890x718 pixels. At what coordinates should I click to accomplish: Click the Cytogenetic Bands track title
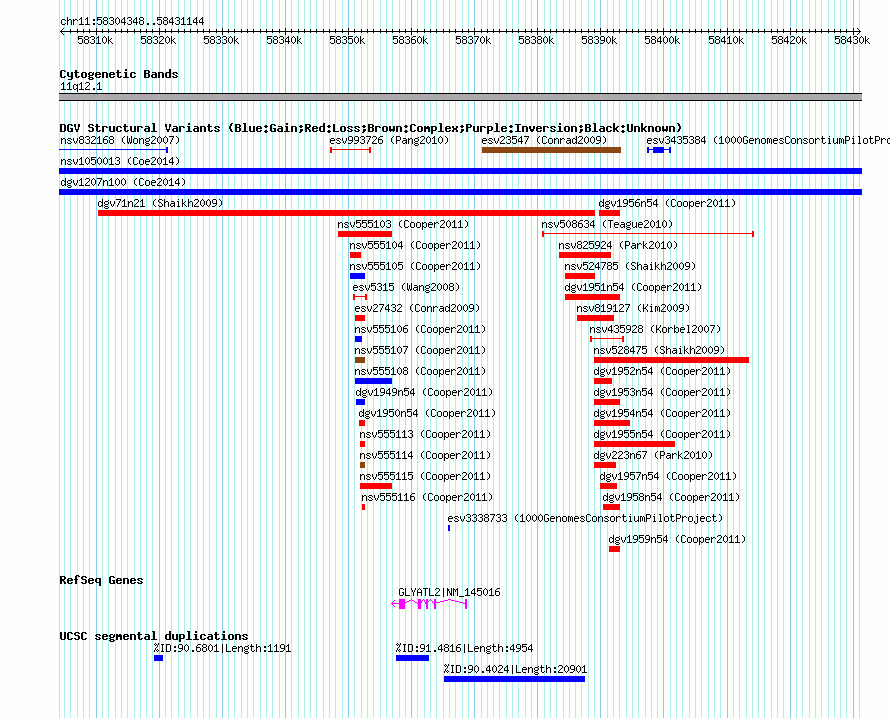(x=119, y=74)
